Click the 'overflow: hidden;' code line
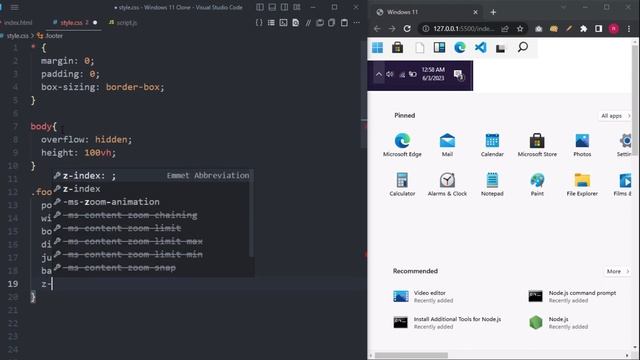This screenshot has width=640, height=360. point(87,140)
